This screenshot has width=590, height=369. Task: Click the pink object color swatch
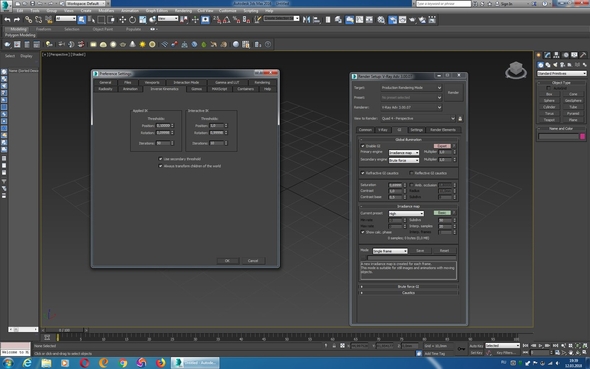click(x=582, y=137)
